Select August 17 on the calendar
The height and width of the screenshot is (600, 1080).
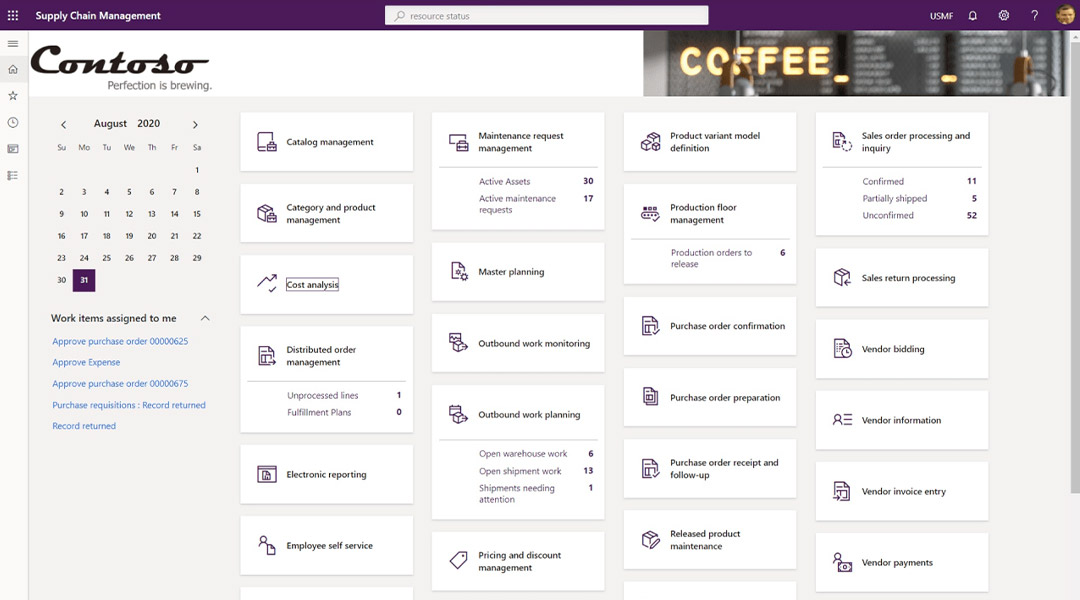pos(84,236)
